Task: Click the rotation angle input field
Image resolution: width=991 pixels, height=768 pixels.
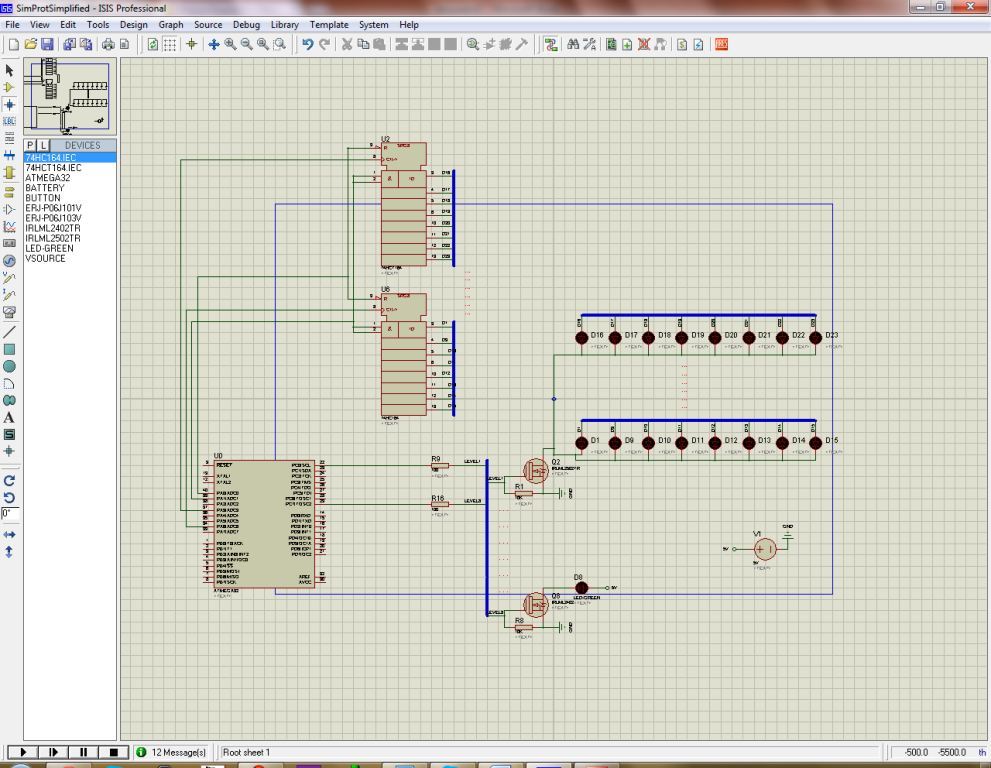Action: (x=8, y=513)
